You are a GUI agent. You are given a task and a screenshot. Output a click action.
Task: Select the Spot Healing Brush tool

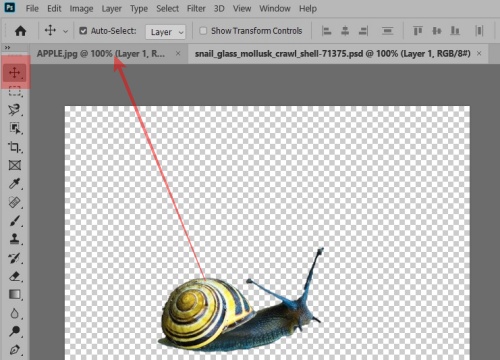15,202
